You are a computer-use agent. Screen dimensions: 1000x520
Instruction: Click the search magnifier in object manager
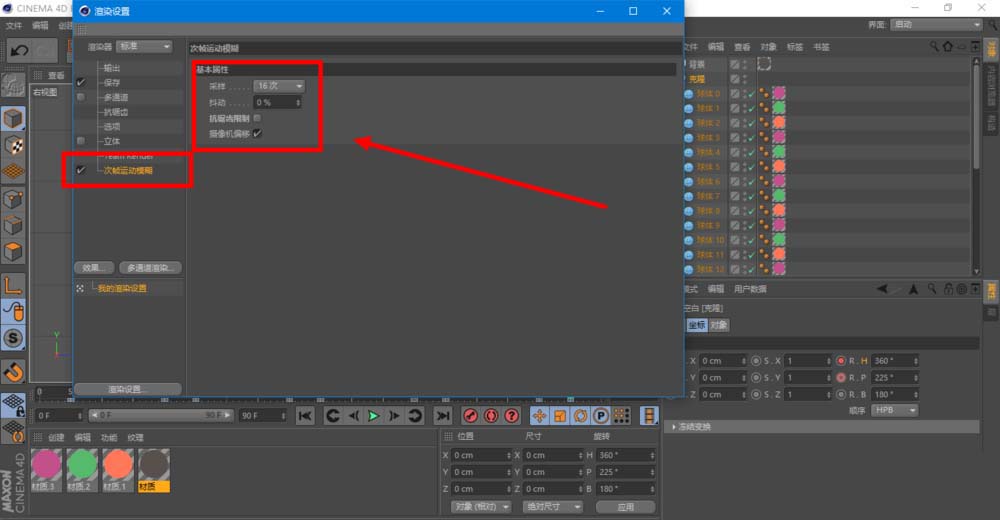[934, 47]
